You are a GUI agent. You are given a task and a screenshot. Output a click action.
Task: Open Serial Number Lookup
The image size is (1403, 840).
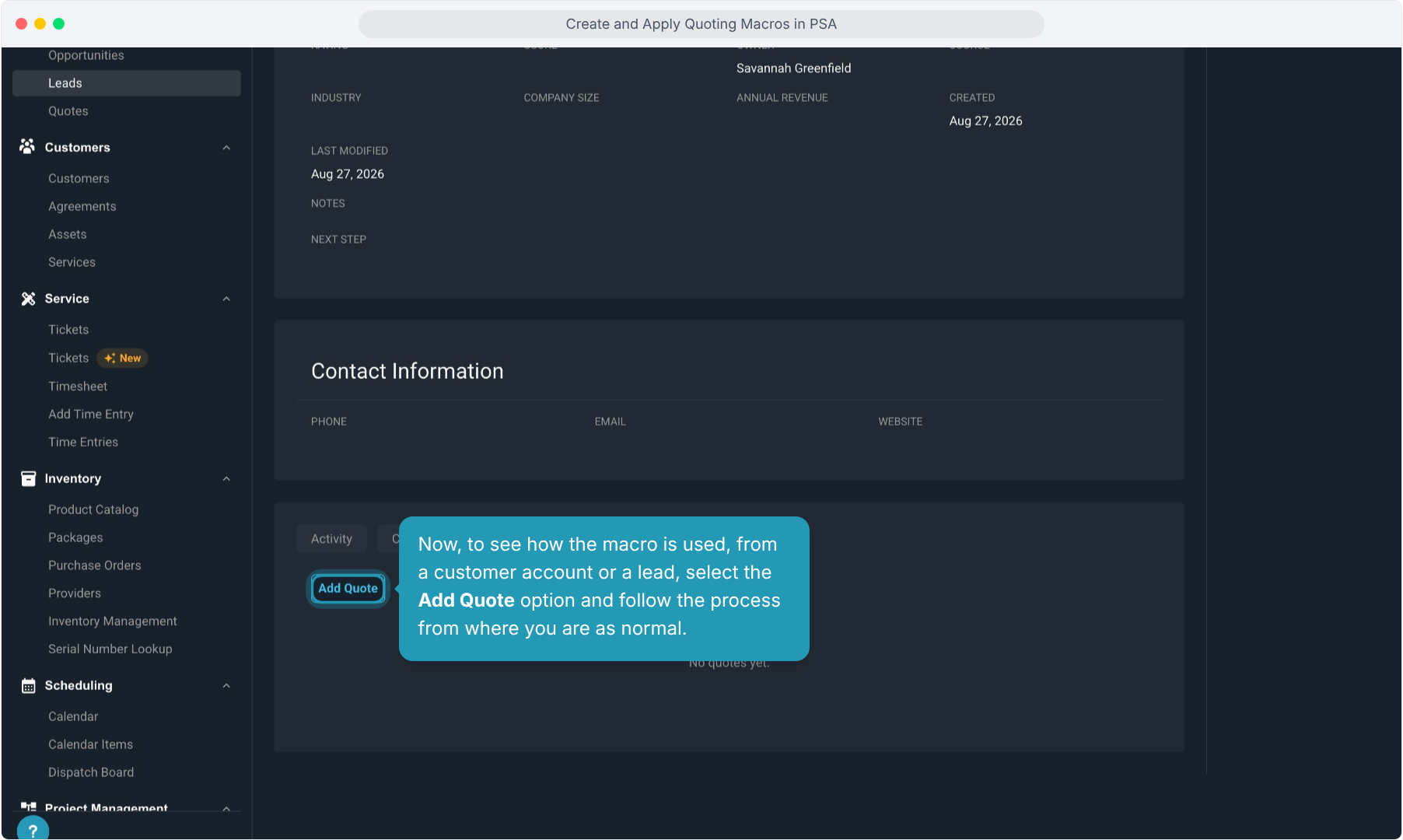click(x=110, y=649)
